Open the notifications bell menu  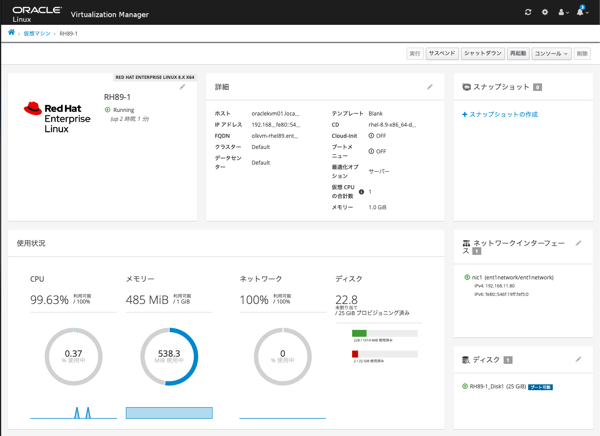(582, 11)
